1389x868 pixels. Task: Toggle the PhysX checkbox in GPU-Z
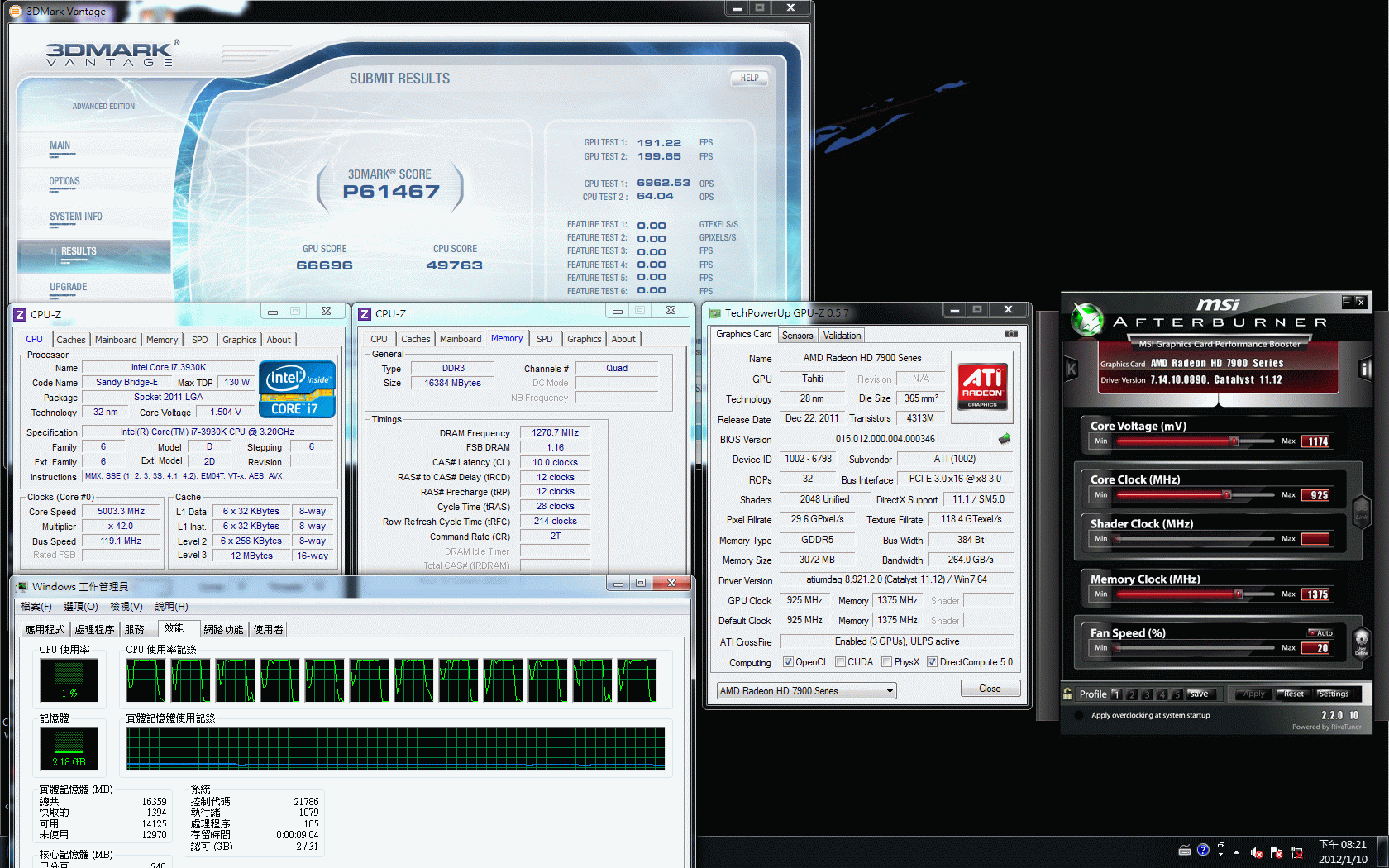coord(886,662)
